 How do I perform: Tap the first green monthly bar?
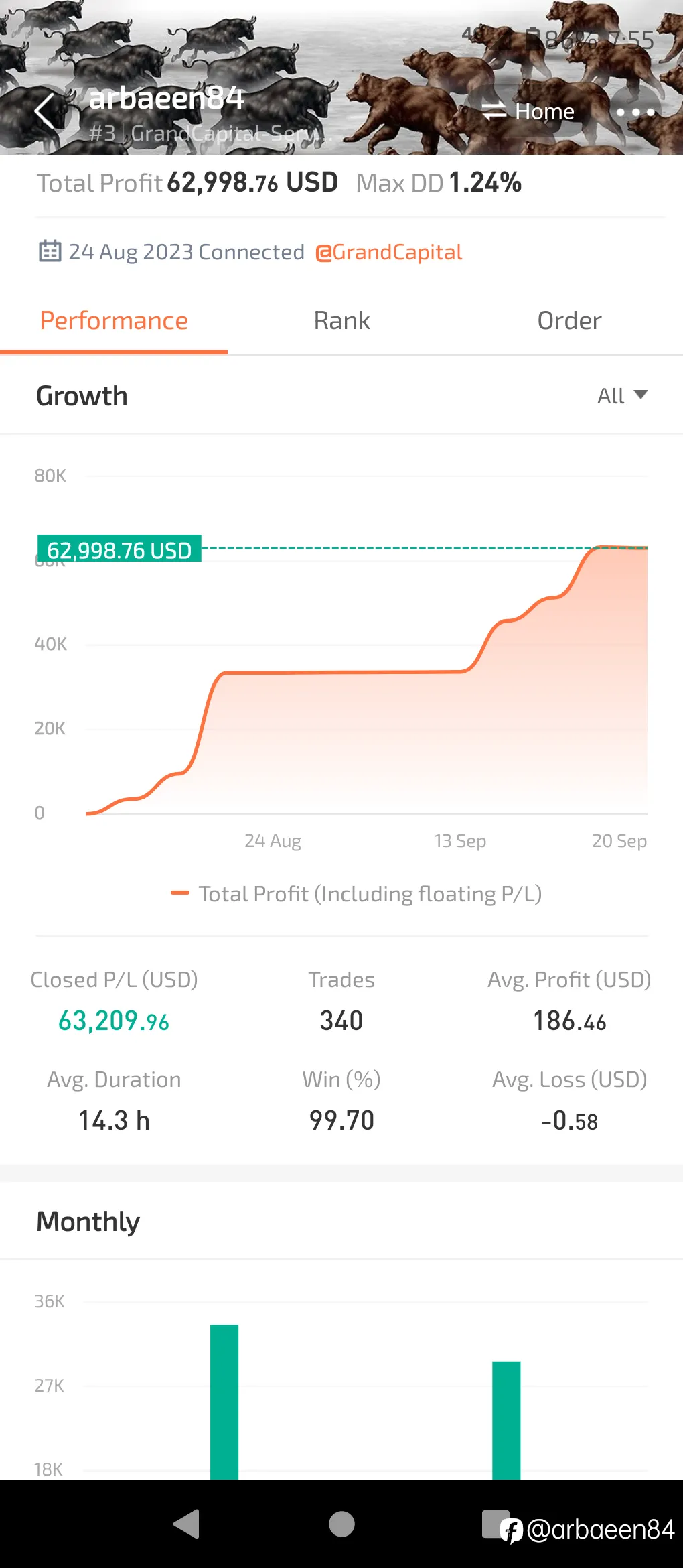point(224,1402)
